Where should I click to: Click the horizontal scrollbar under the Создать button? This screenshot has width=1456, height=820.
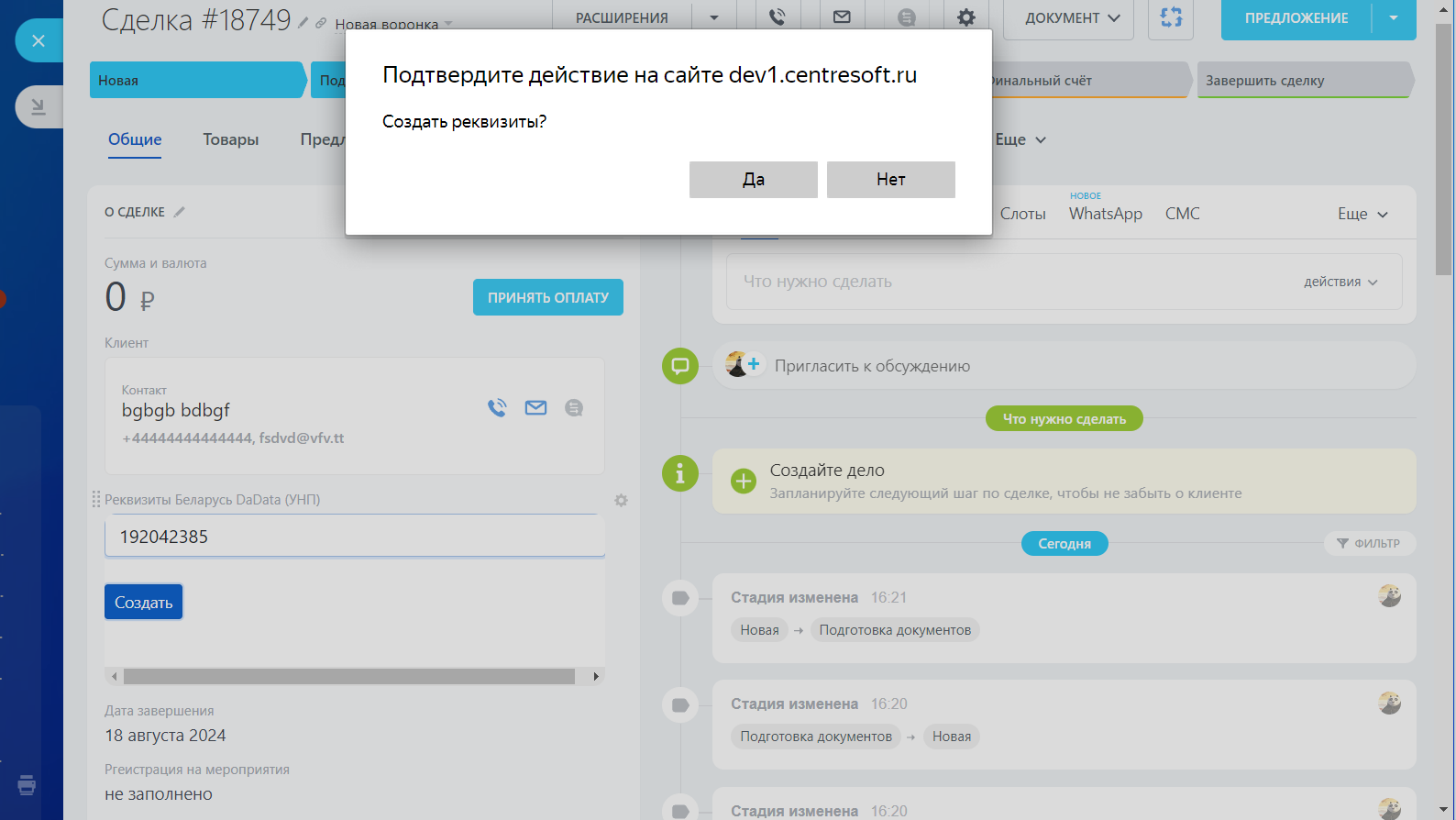pos(349,676)
